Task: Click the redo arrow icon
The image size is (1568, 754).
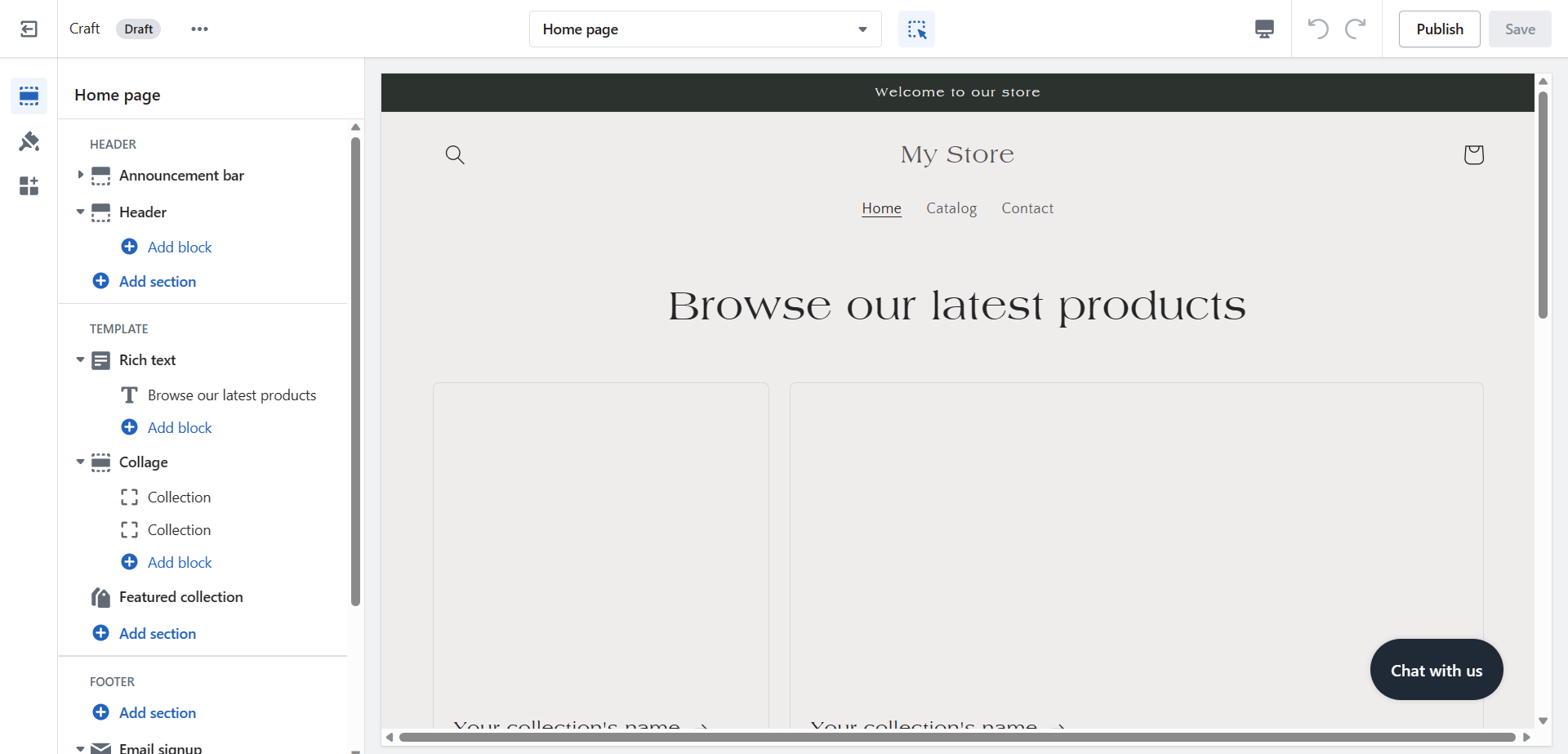Action: 1356,29
